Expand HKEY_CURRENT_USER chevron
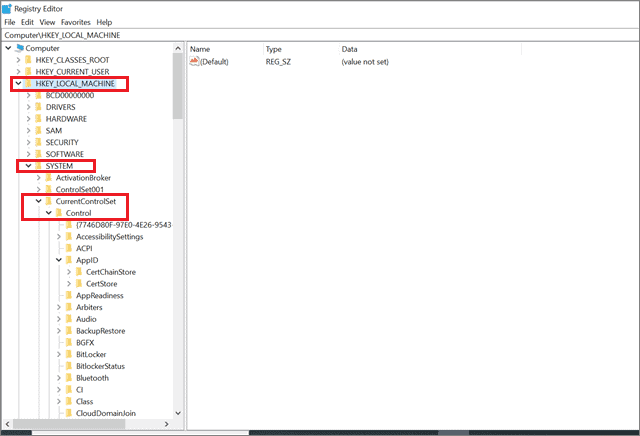The image size is (640, 436). (x=18, y=72)
